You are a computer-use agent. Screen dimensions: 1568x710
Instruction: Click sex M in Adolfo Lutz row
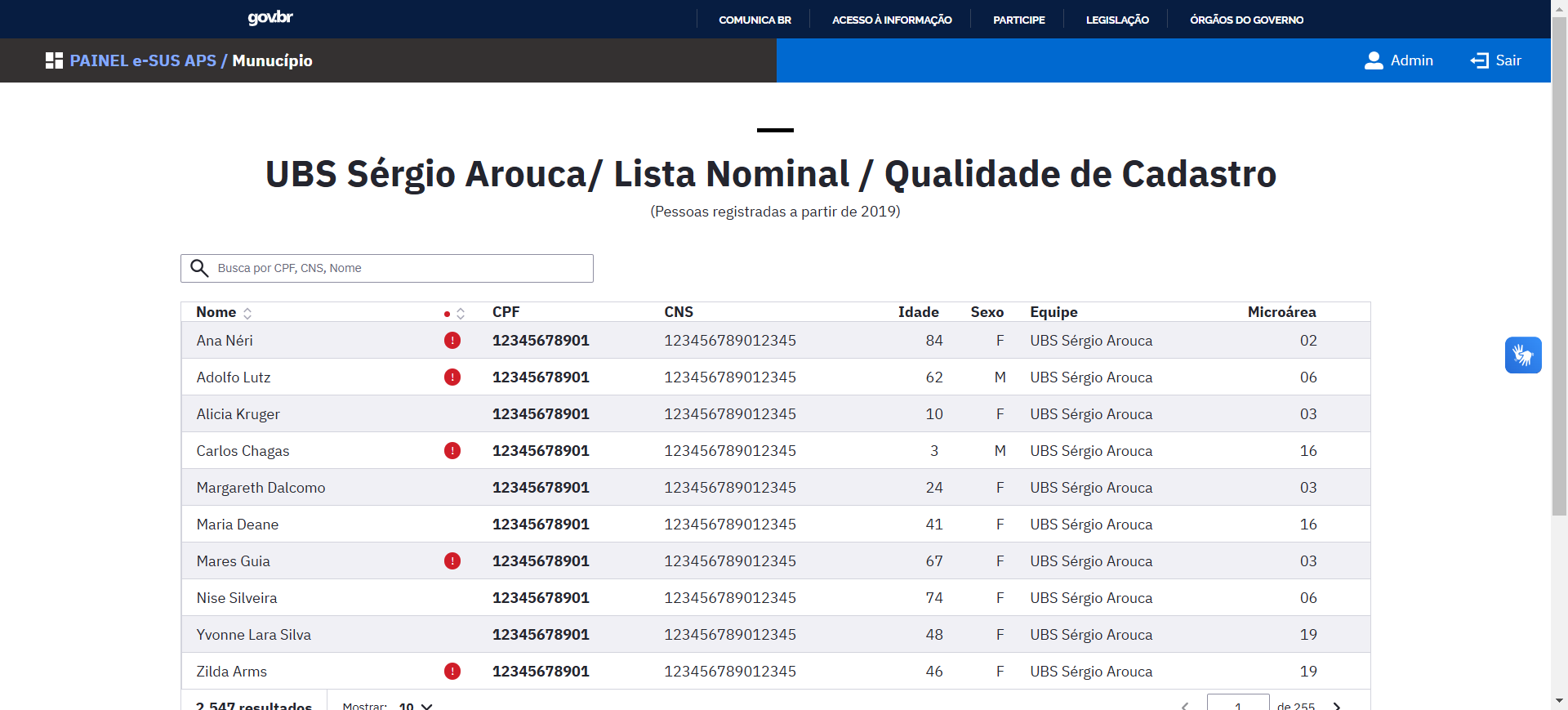[1000, 377]
